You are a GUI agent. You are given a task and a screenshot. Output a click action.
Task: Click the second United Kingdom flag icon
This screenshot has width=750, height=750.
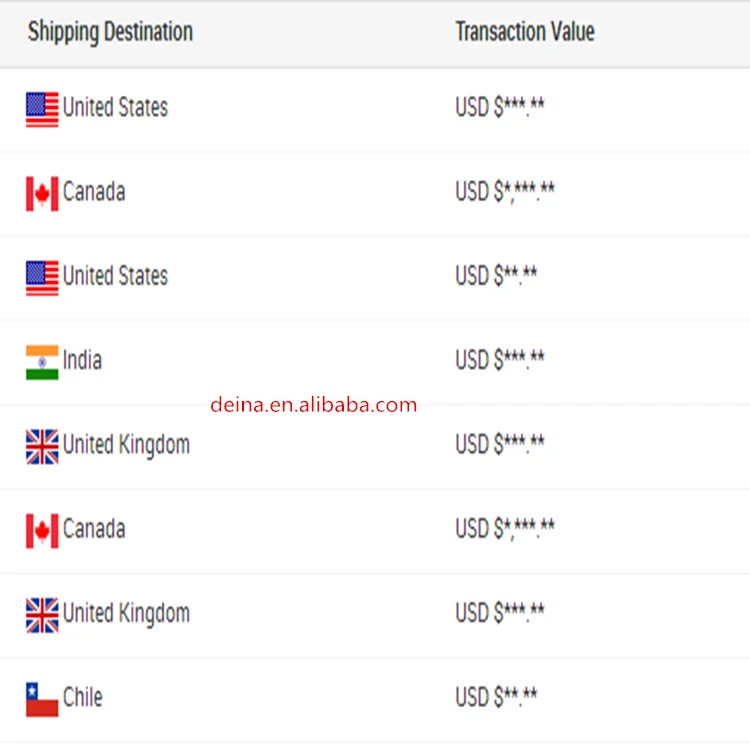tap(42, 615)
